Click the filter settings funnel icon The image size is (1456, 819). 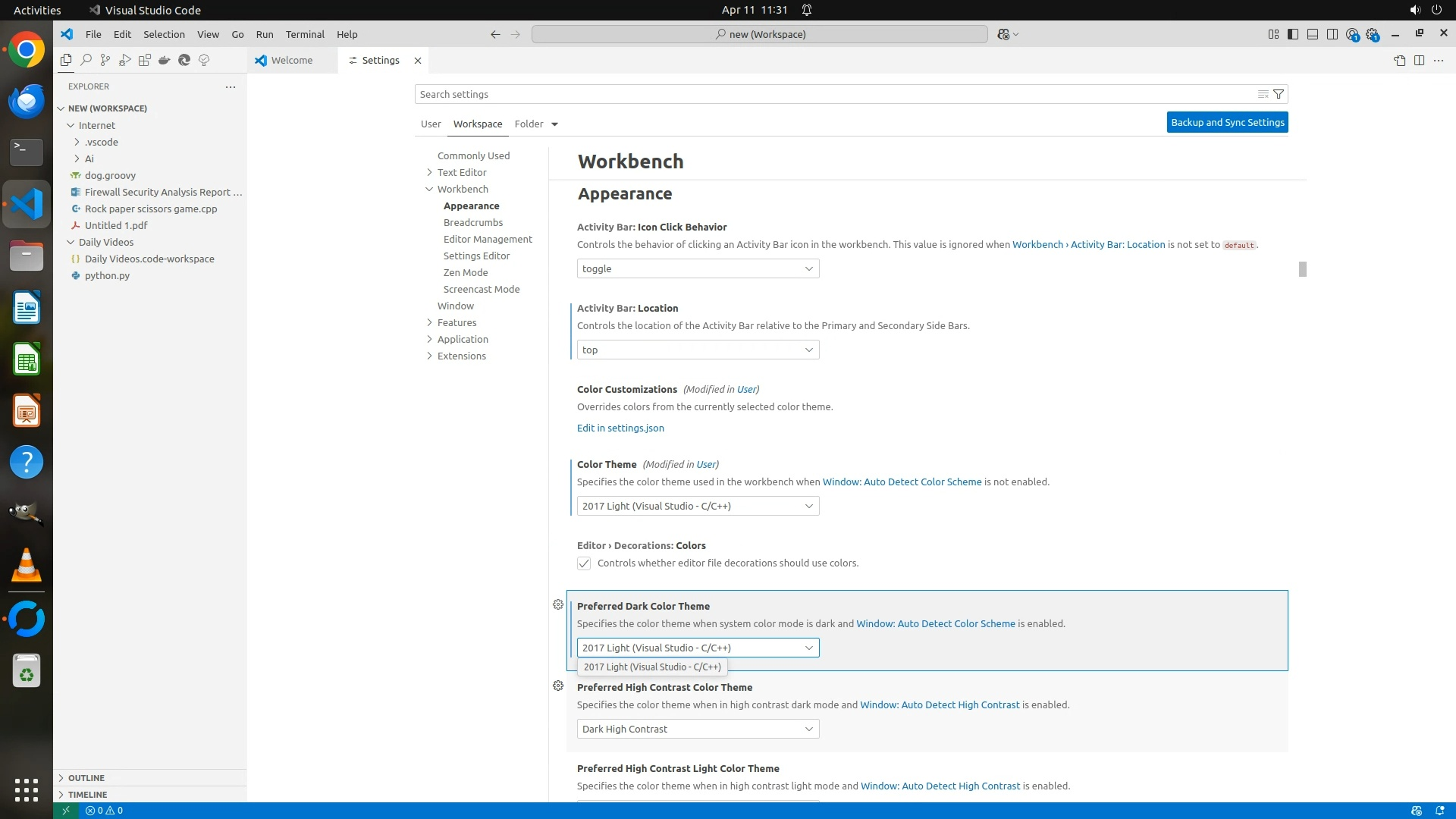click(x=1279, y=94)
